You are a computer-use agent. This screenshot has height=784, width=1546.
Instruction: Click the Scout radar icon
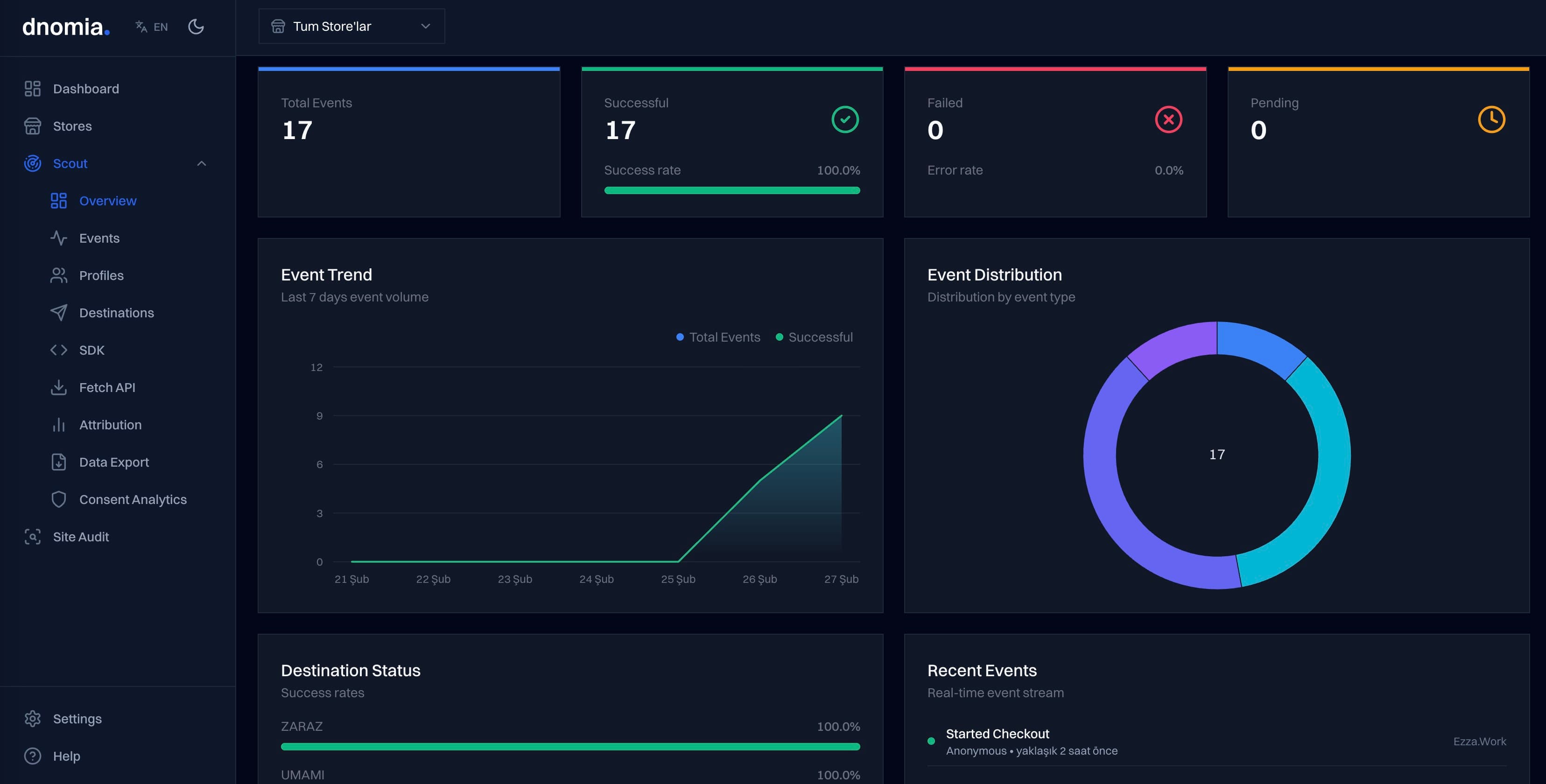tap(32, 163)
